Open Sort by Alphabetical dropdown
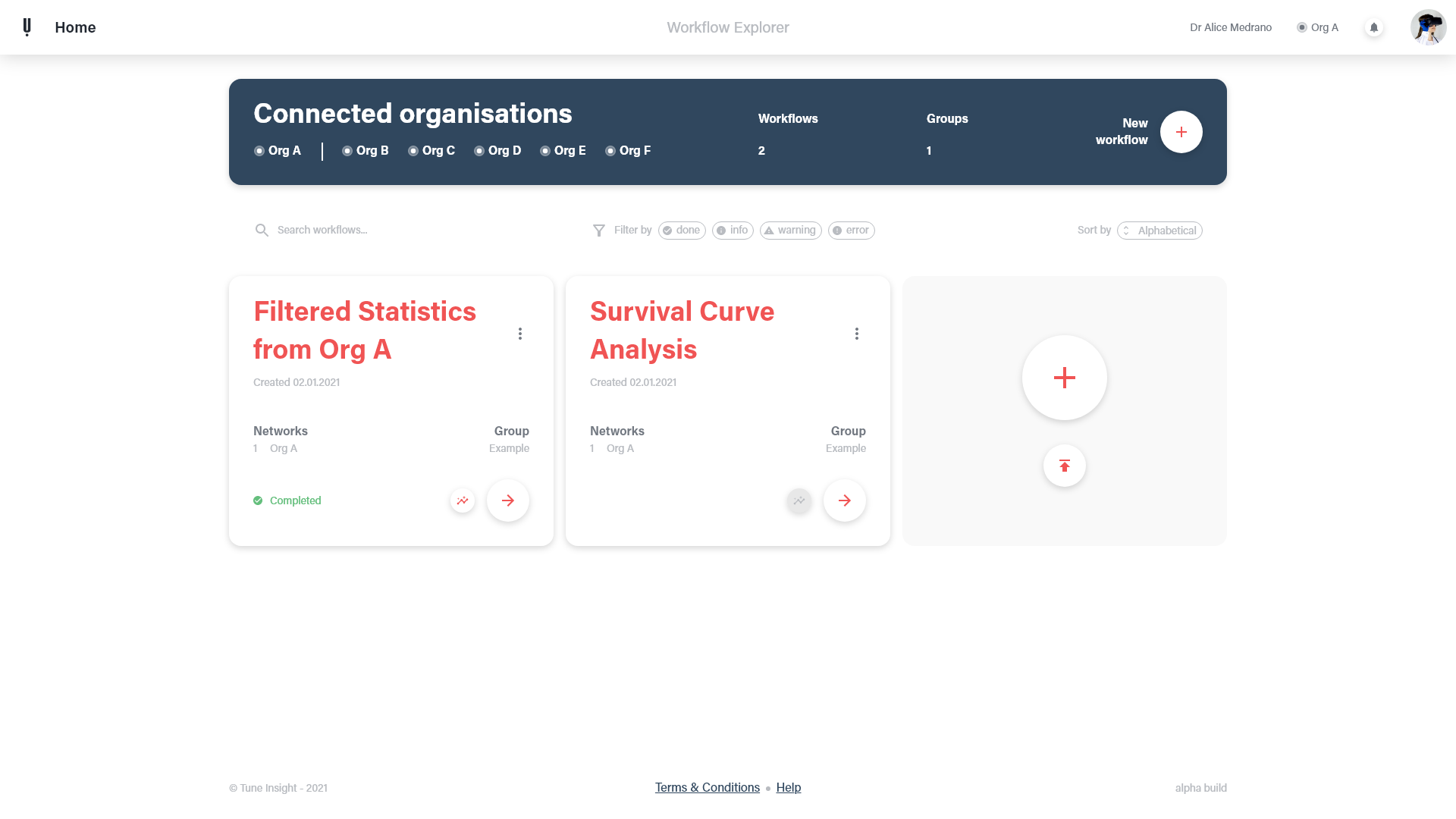 pyautogui.click(x=1159, y=231)
